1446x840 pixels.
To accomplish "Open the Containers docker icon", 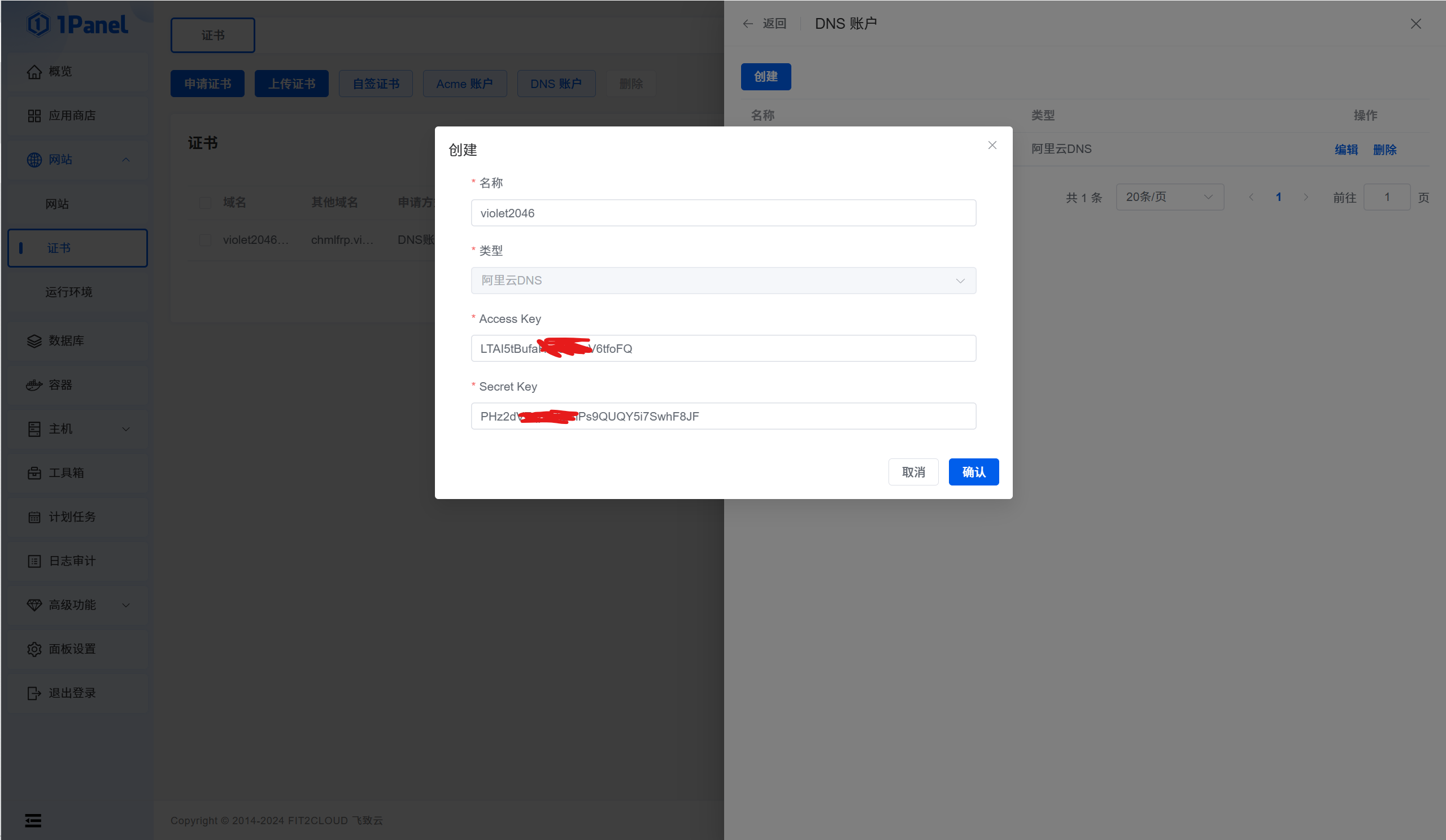I will tap(34, 386).
